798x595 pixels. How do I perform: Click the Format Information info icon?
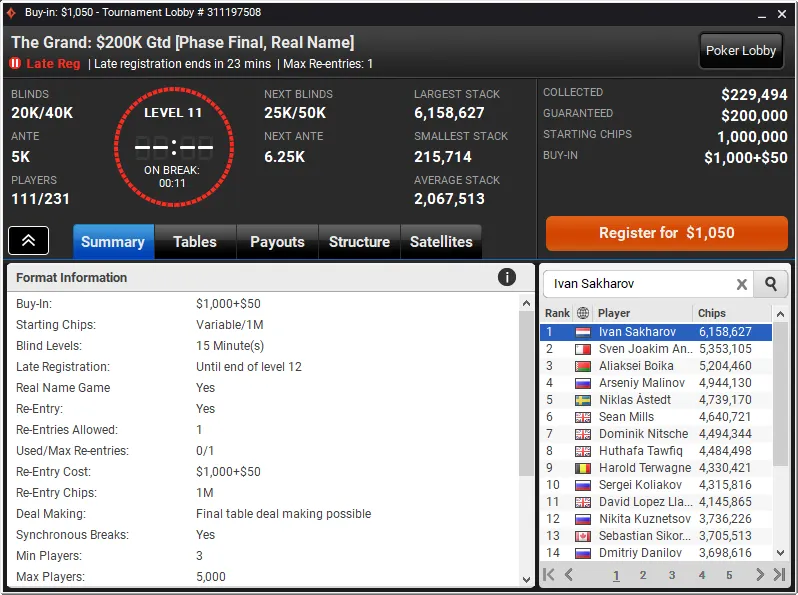(507, 277)
